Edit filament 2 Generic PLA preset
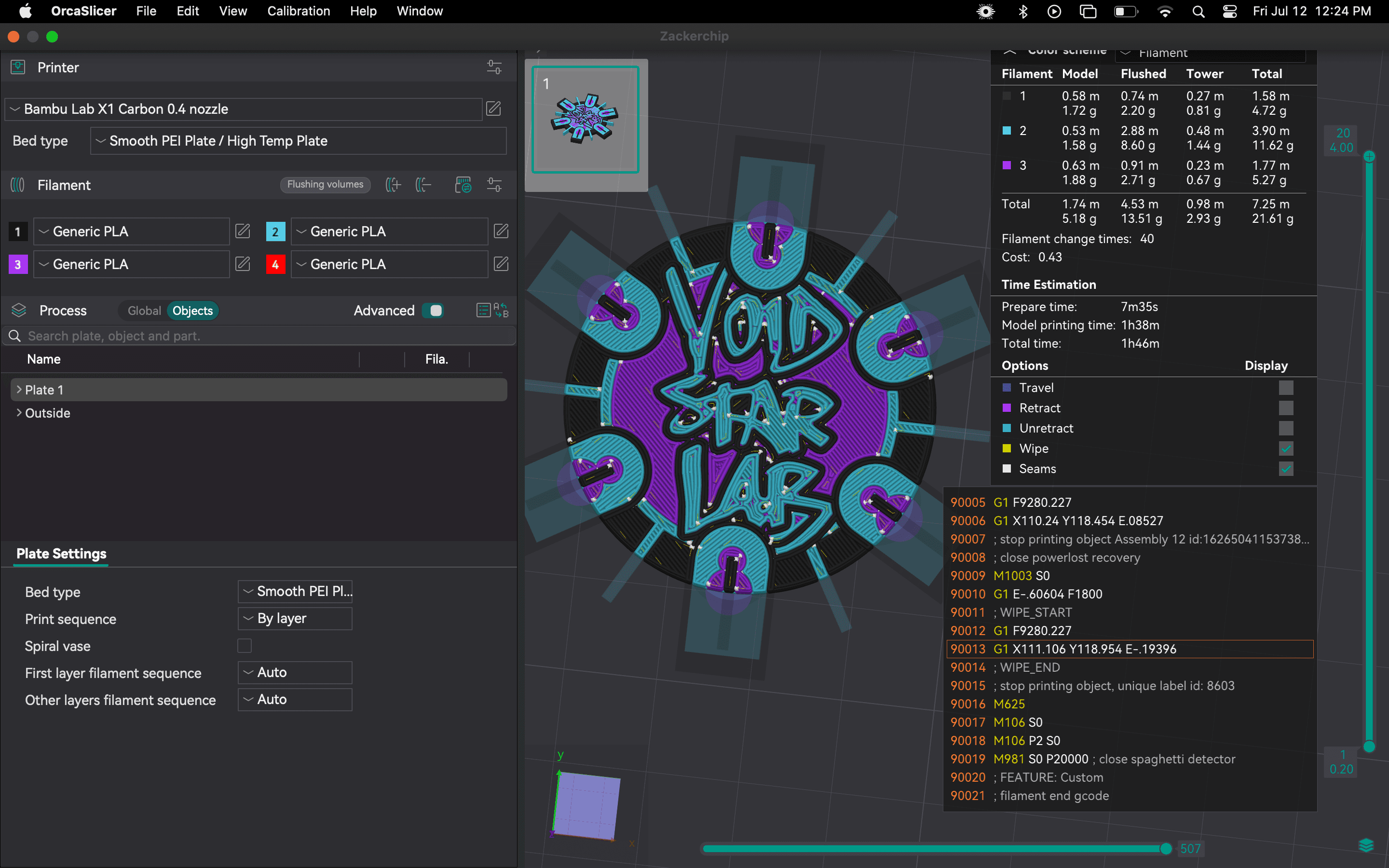 pyautogui.click(x=501, y=231)
